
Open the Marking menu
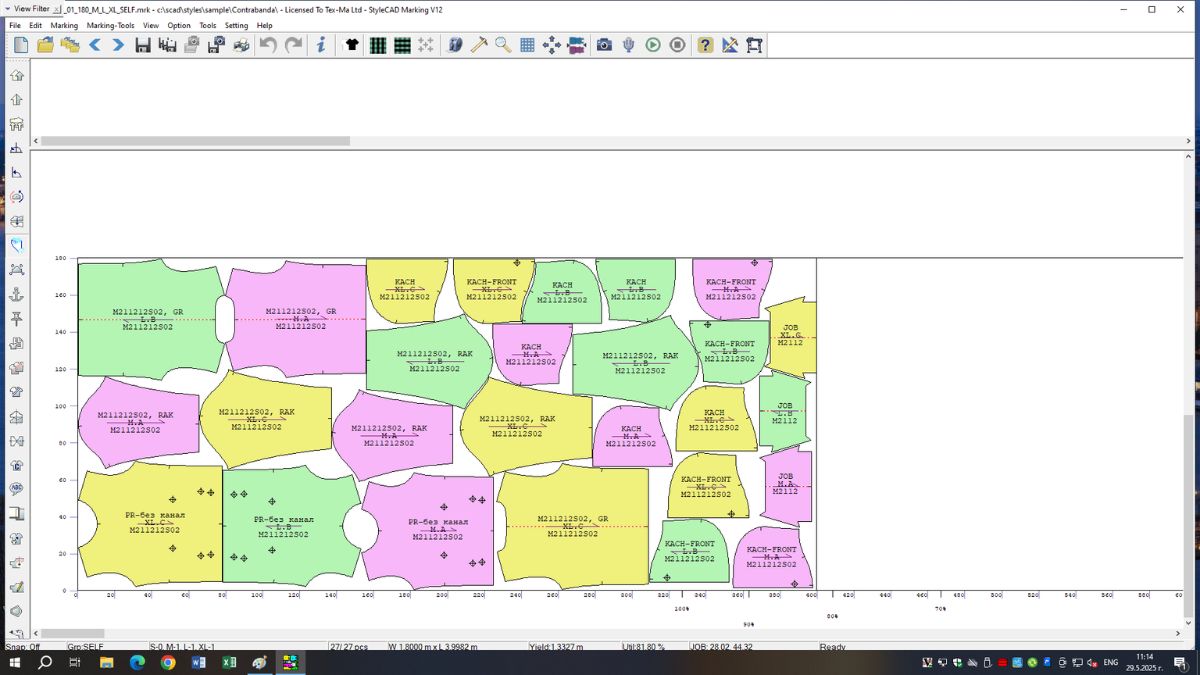[x=64, y=25]
